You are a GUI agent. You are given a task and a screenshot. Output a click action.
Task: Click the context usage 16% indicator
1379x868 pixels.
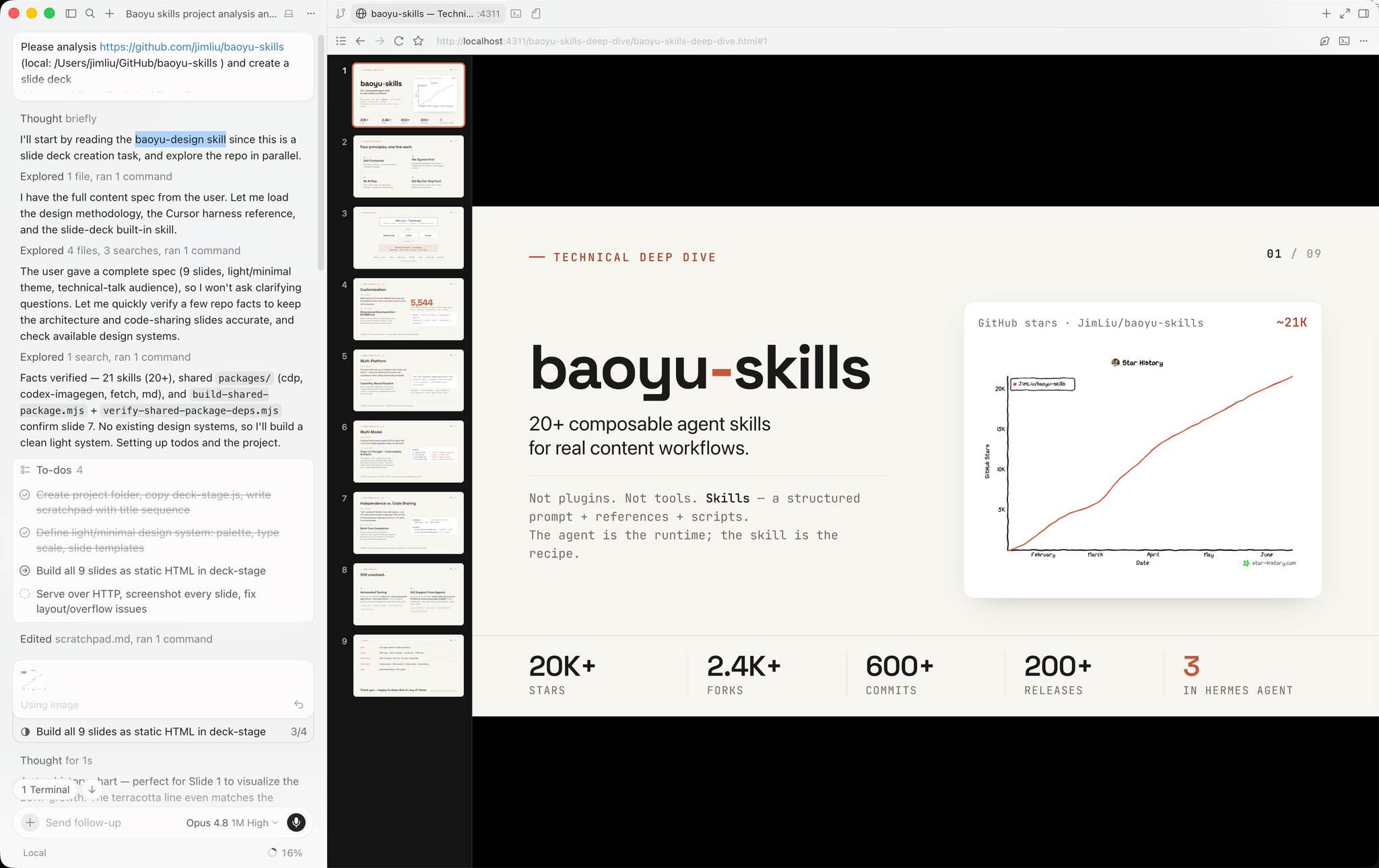285,853
